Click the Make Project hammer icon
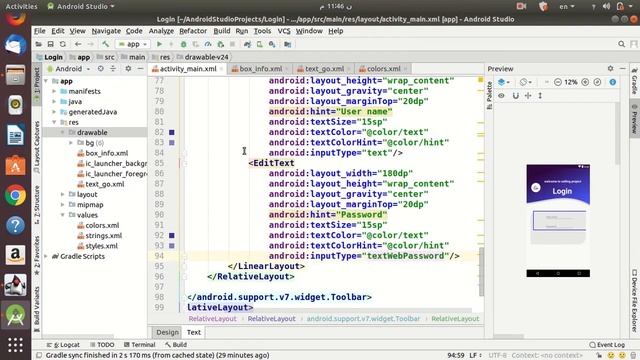Image resolution: width=640 pixels, height=360 pixels. click(106, 44)
